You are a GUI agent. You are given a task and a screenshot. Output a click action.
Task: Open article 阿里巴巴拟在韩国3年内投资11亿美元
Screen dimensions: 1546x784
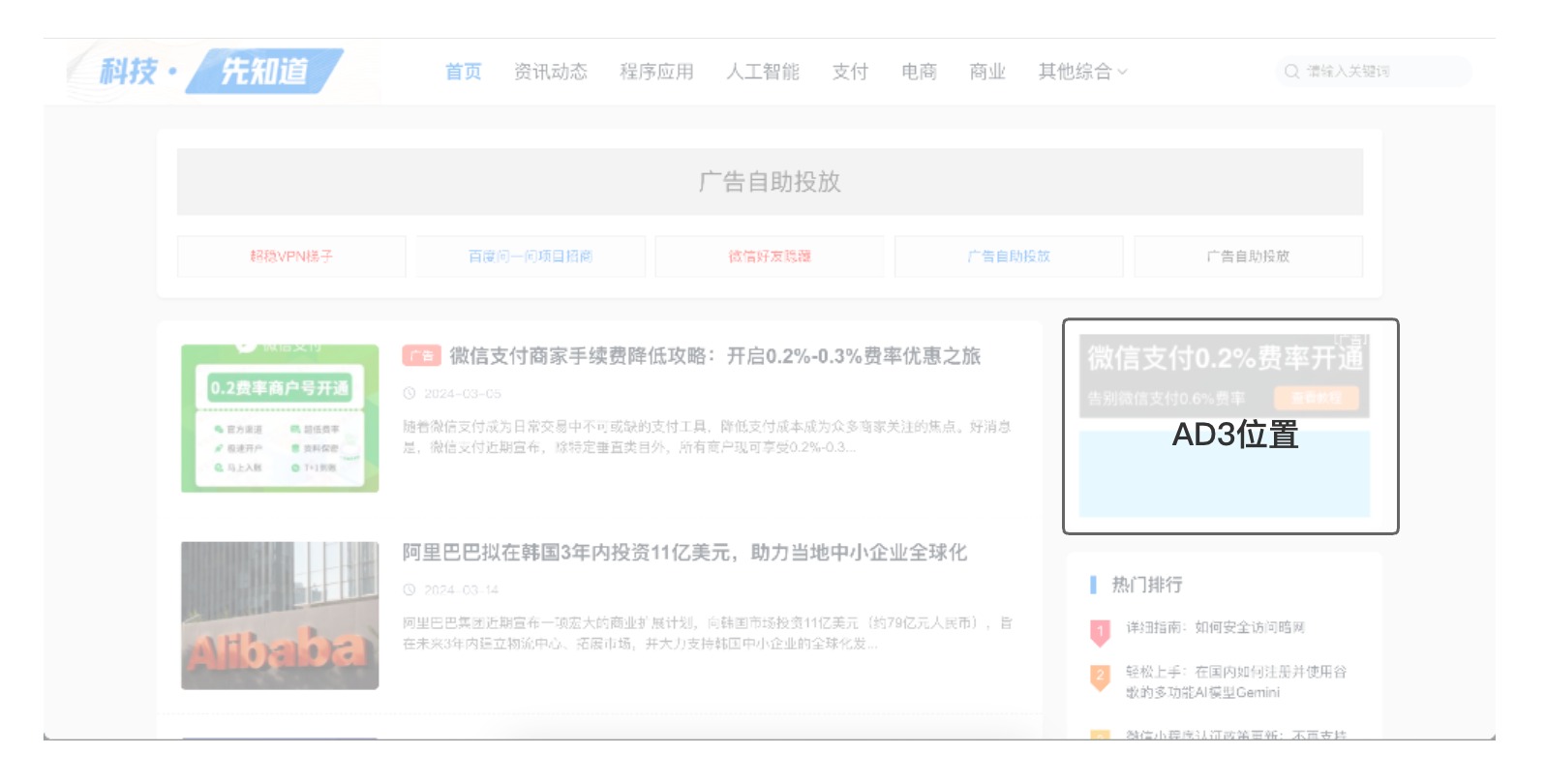pyautogui.click(x=684, y=553)
